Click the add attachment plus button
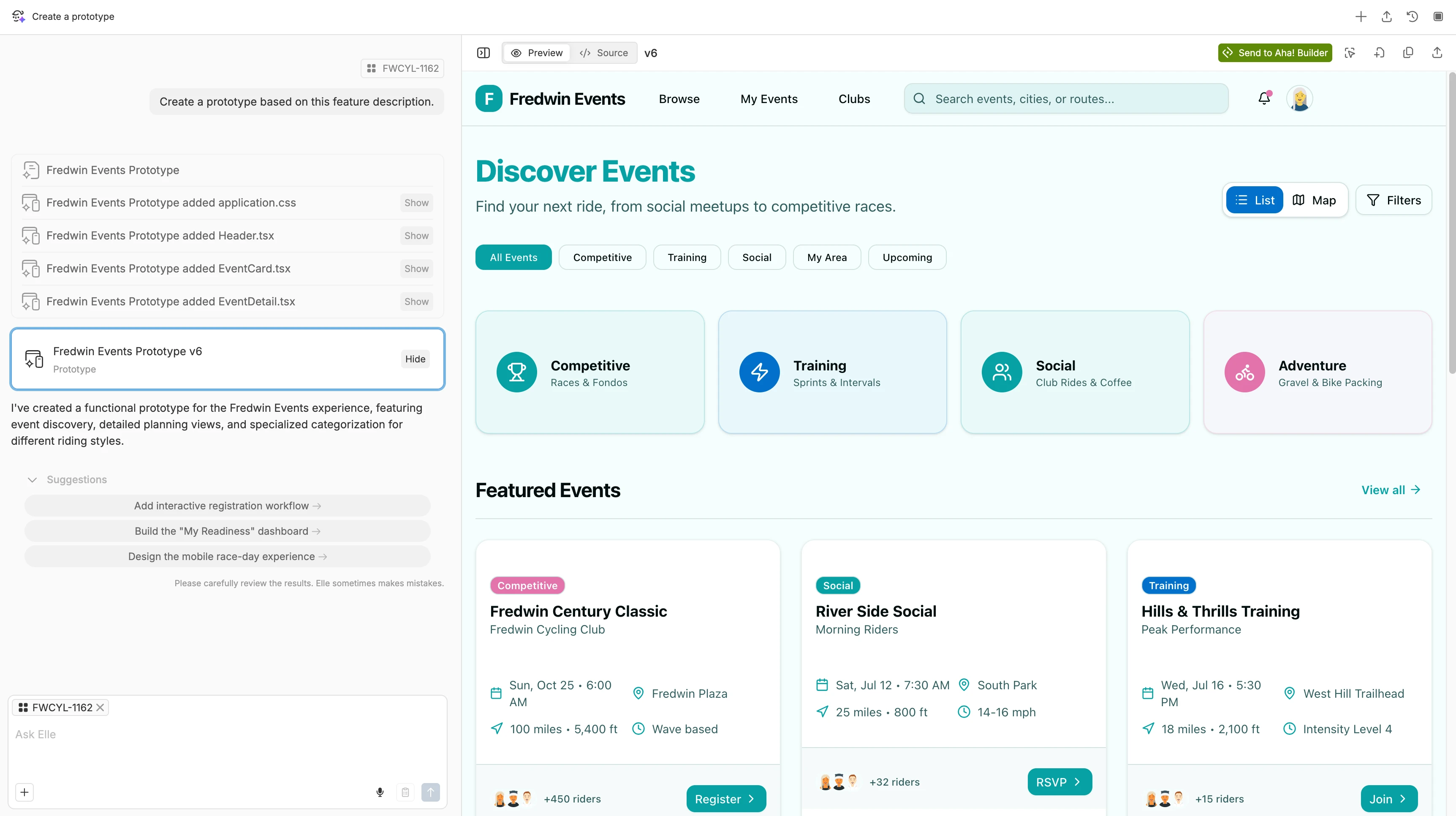The image size is (1456, 816). (24, 792)
